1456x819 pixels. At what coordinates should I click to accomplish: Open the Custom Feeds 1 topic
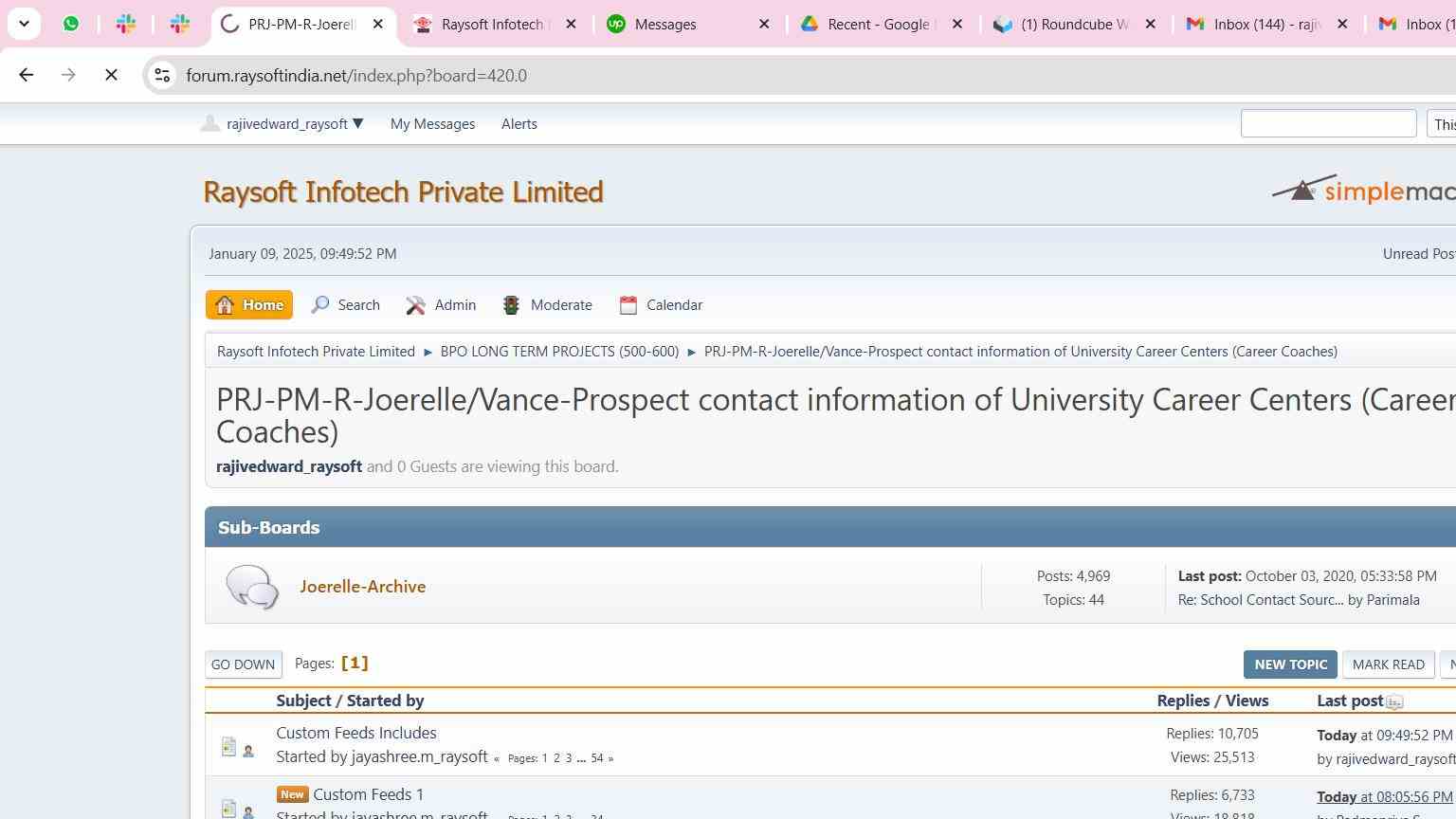[369, 794]
